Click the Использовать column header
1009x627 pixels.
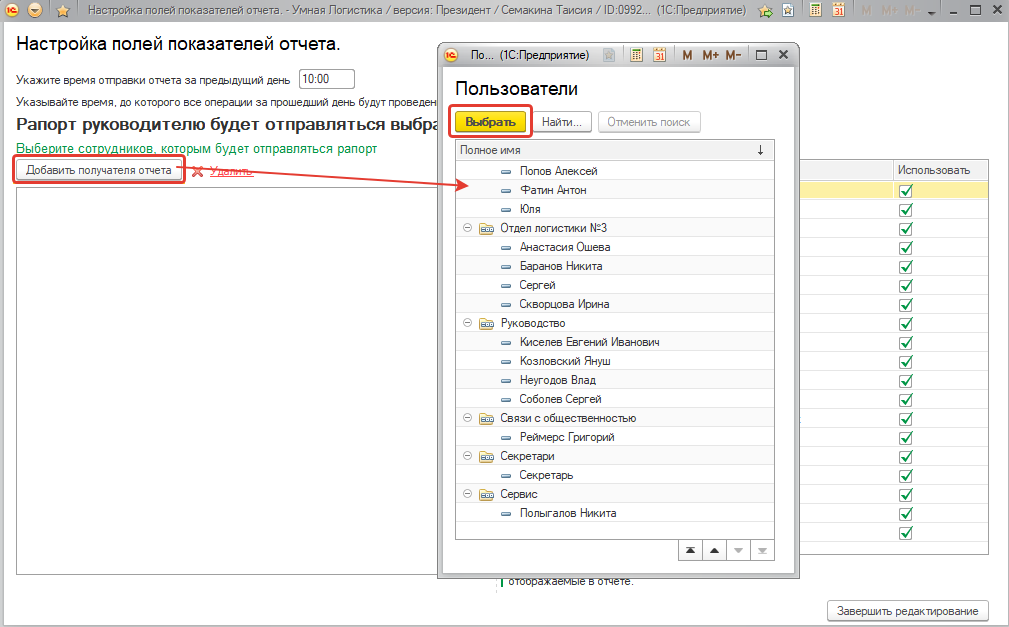[940, 170]
